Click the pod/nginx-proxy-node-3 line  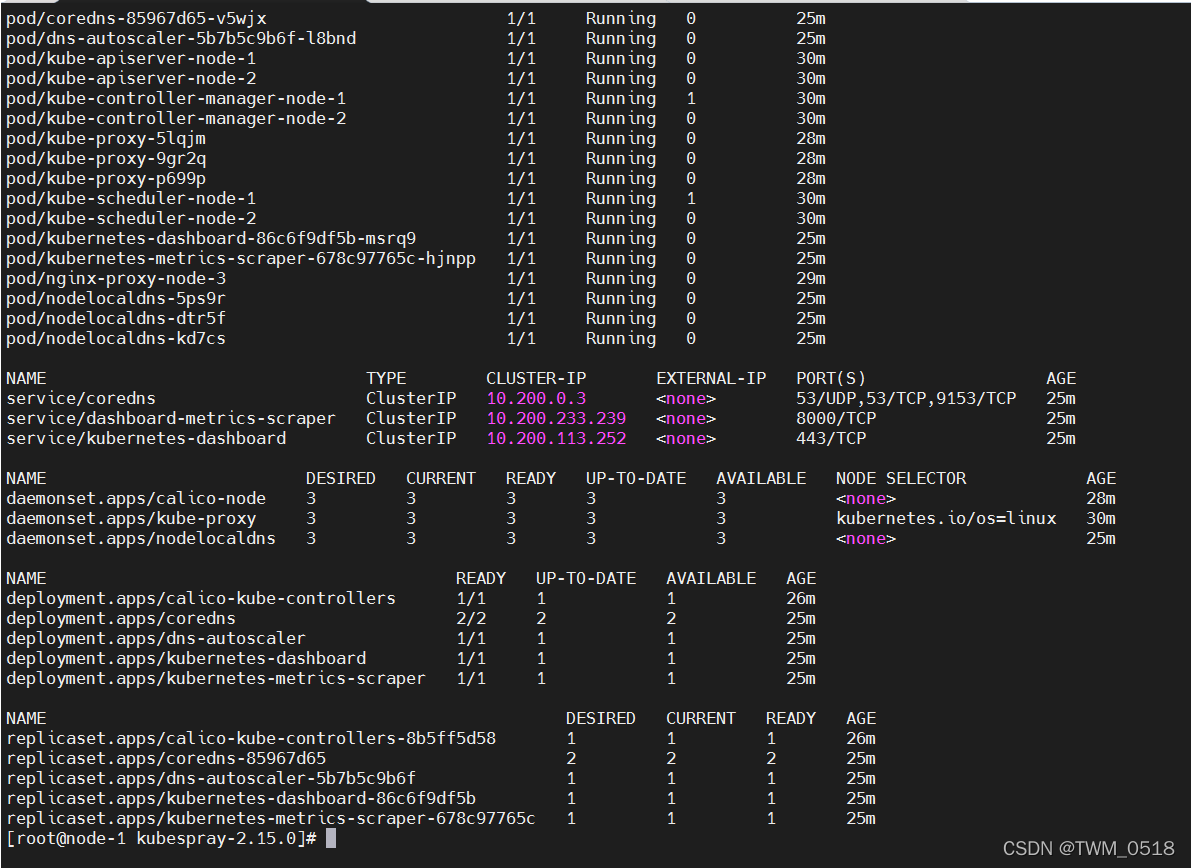[116, 278]
